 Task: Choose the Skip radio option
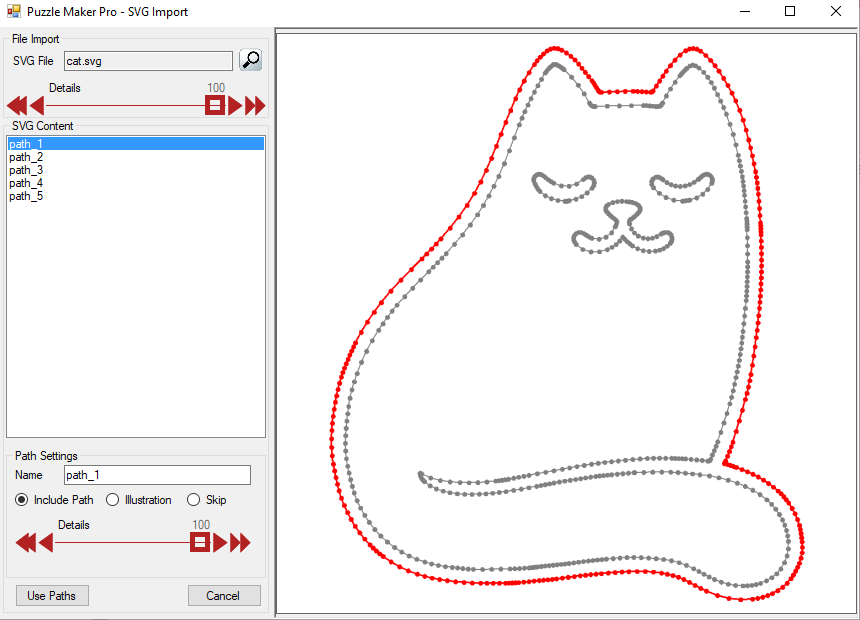tap(206, 500)
